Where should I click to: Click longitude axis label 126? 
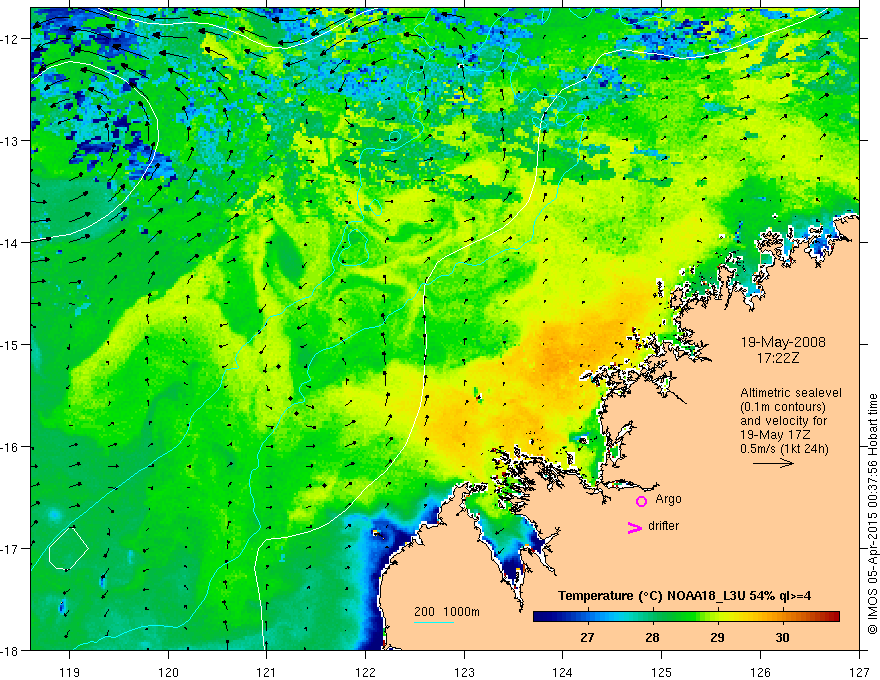pyautogui.click(x=760, y=672)
